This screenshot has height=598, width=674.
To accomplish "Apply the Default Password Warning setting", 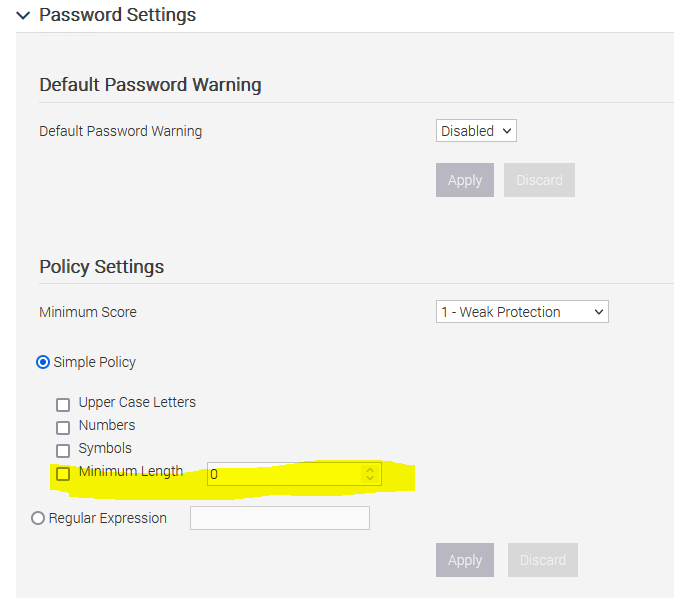I will click(465, 180).
